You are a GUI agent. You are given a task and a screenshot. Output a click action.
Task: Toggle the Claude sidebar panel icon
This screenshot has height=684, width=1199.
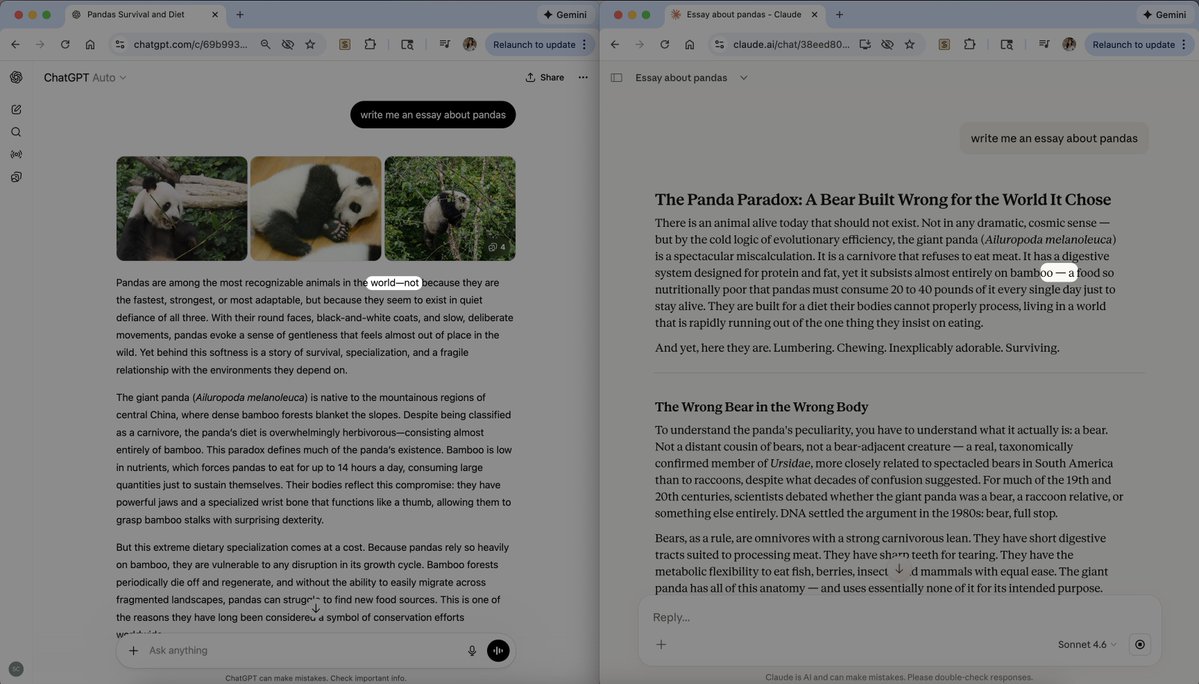[x=616, y=77]
